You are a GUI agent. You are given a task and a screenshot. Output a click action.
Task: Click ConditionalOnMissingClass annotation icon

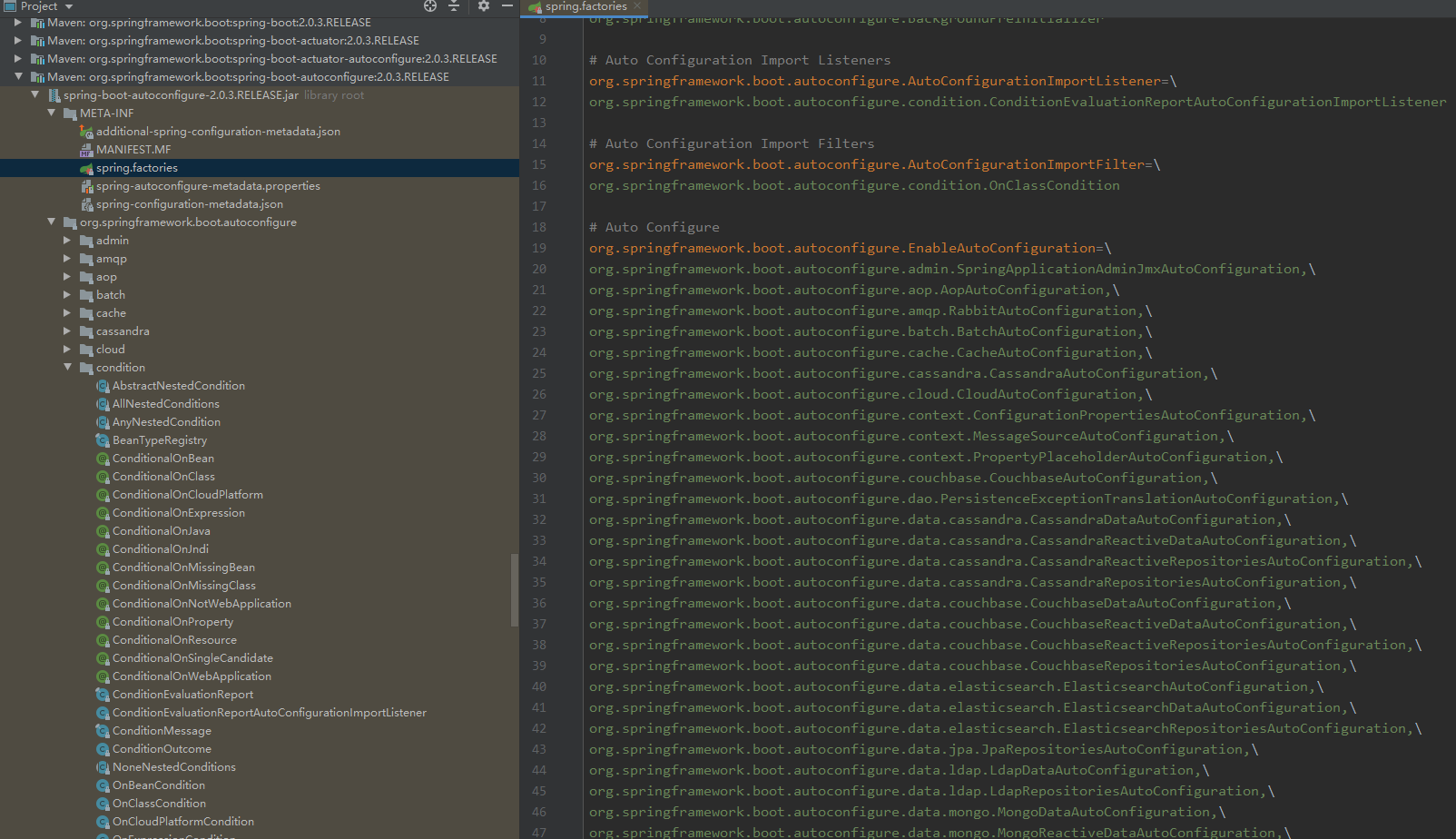tap(103, 586)
